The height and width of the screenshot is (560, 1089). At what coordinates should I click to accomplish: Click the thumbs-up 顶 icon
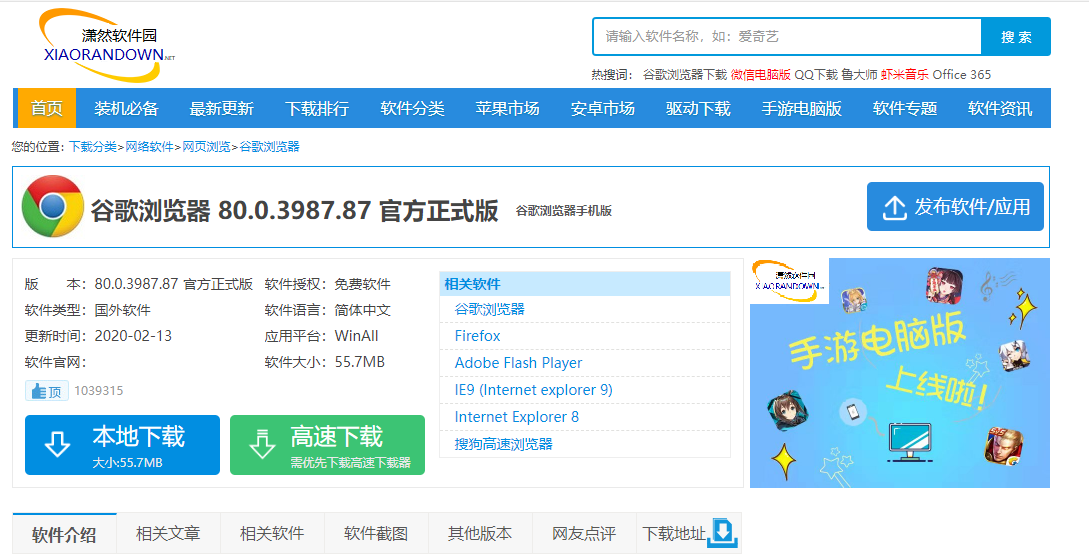point(46,391)
